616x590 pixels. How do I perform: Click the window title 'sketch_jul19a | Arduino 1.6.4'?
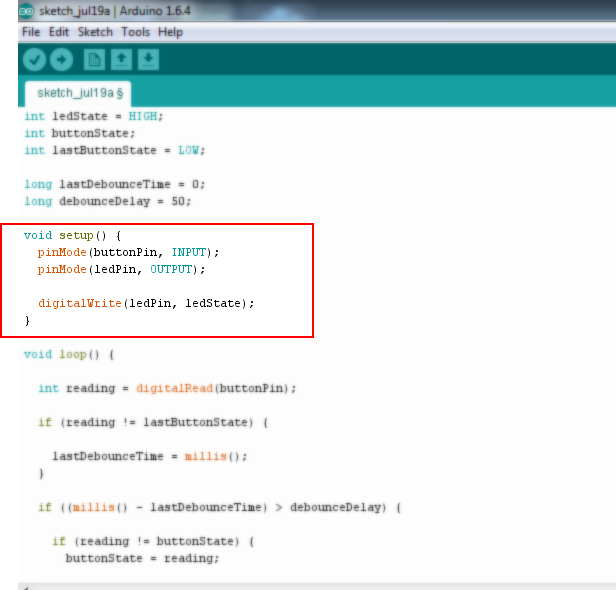(x=115, y=11)
